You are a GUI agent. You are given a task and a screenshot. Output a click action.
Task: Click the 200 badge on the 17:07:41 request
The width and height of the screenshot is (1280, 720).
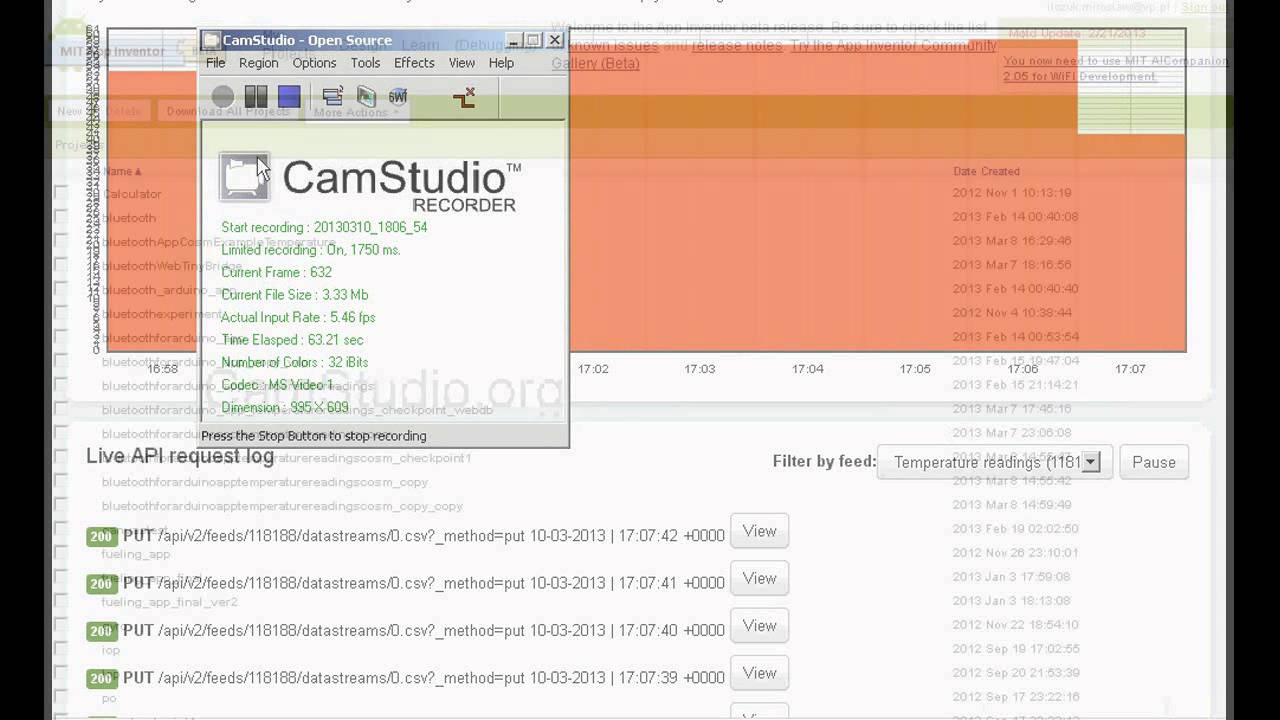101,583
